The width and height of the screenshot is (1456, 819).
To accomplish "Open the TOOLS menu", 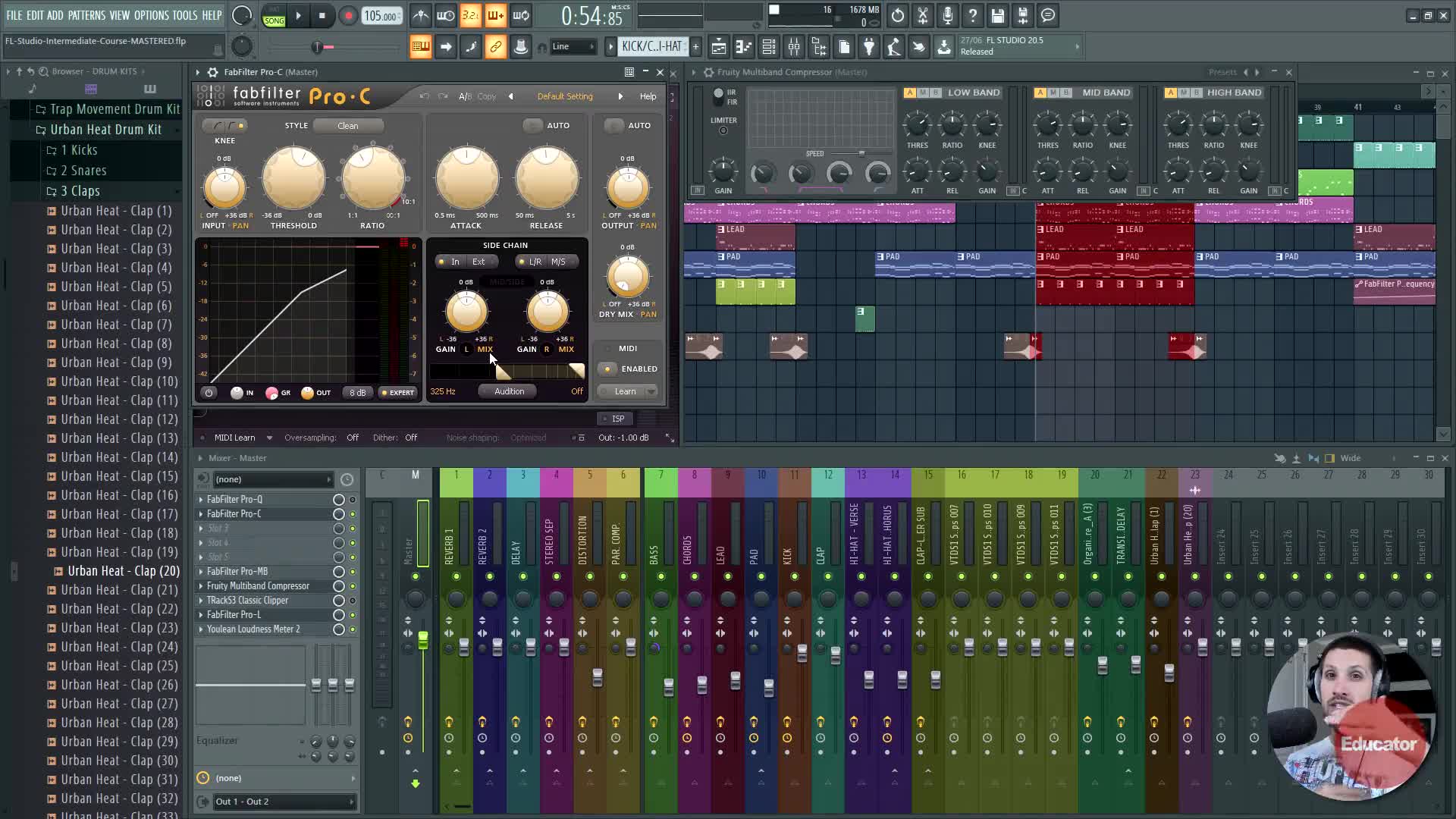I will (184, 15).
